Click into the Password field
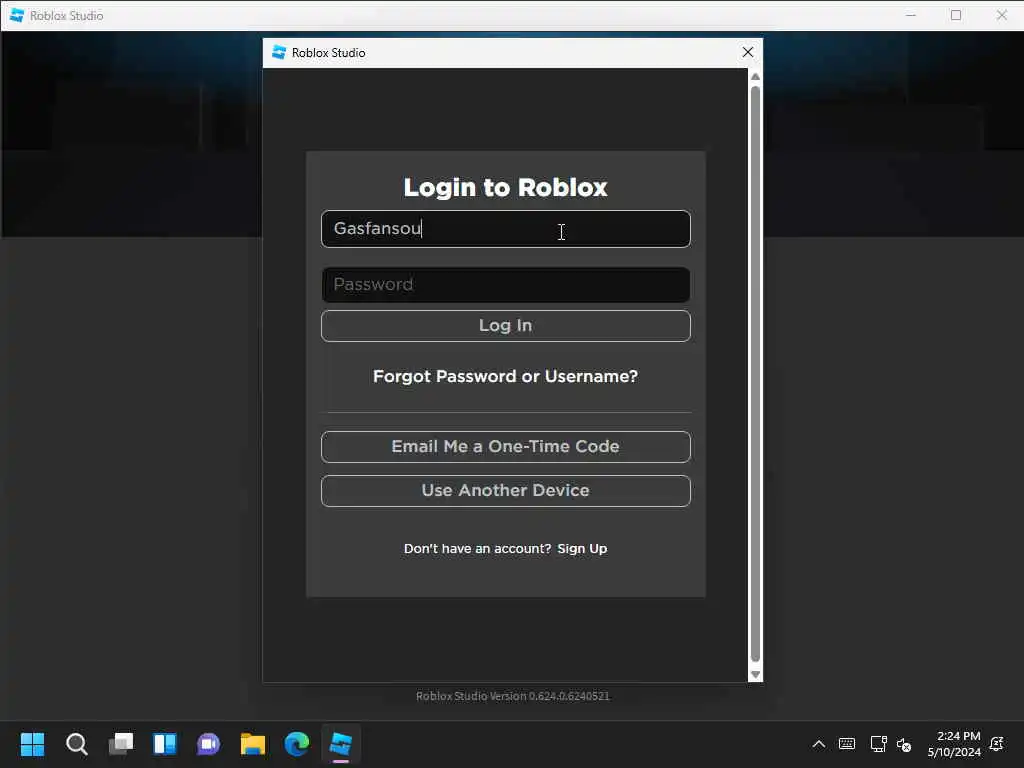 tap(505, 284)
